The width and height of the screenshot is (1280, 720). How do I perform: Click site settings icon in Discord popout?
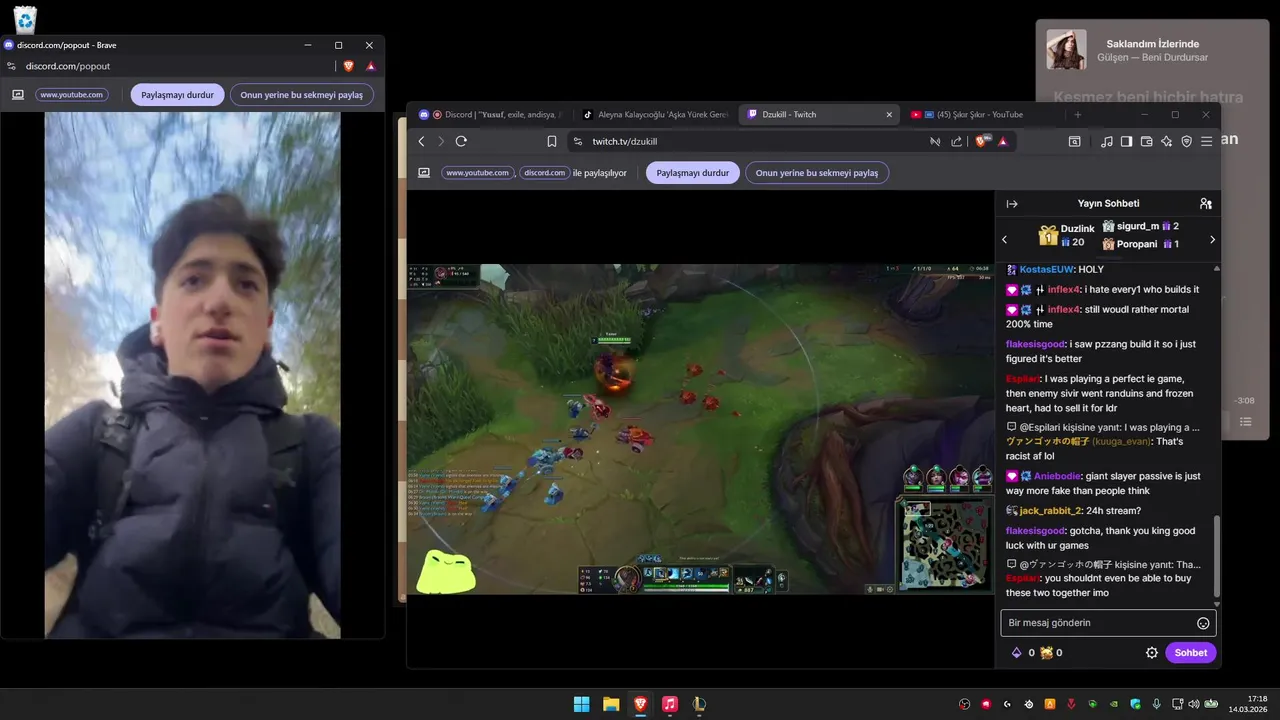11,66
